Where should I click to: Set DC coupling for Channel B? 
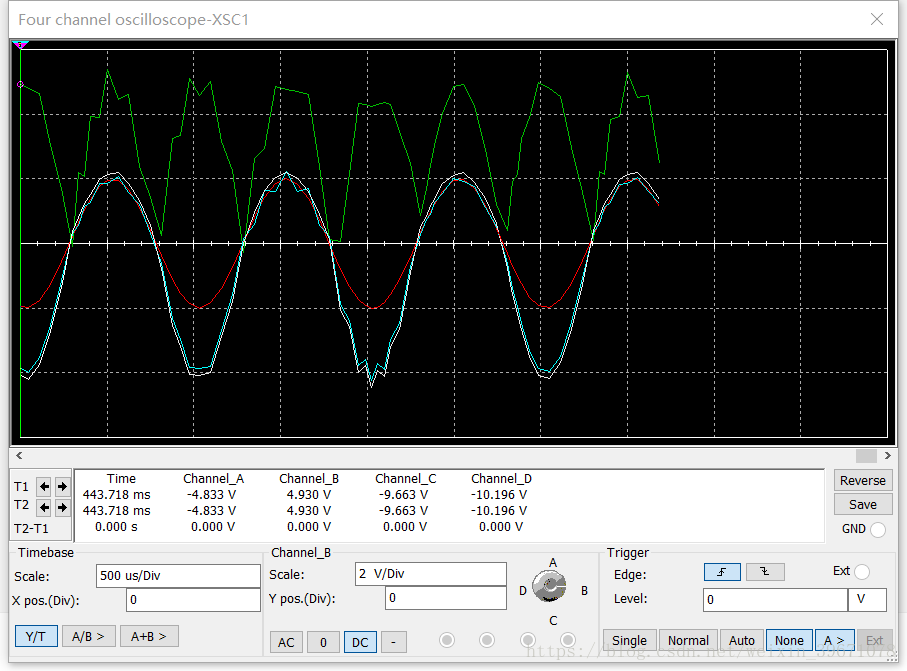(x=360, y=642)
